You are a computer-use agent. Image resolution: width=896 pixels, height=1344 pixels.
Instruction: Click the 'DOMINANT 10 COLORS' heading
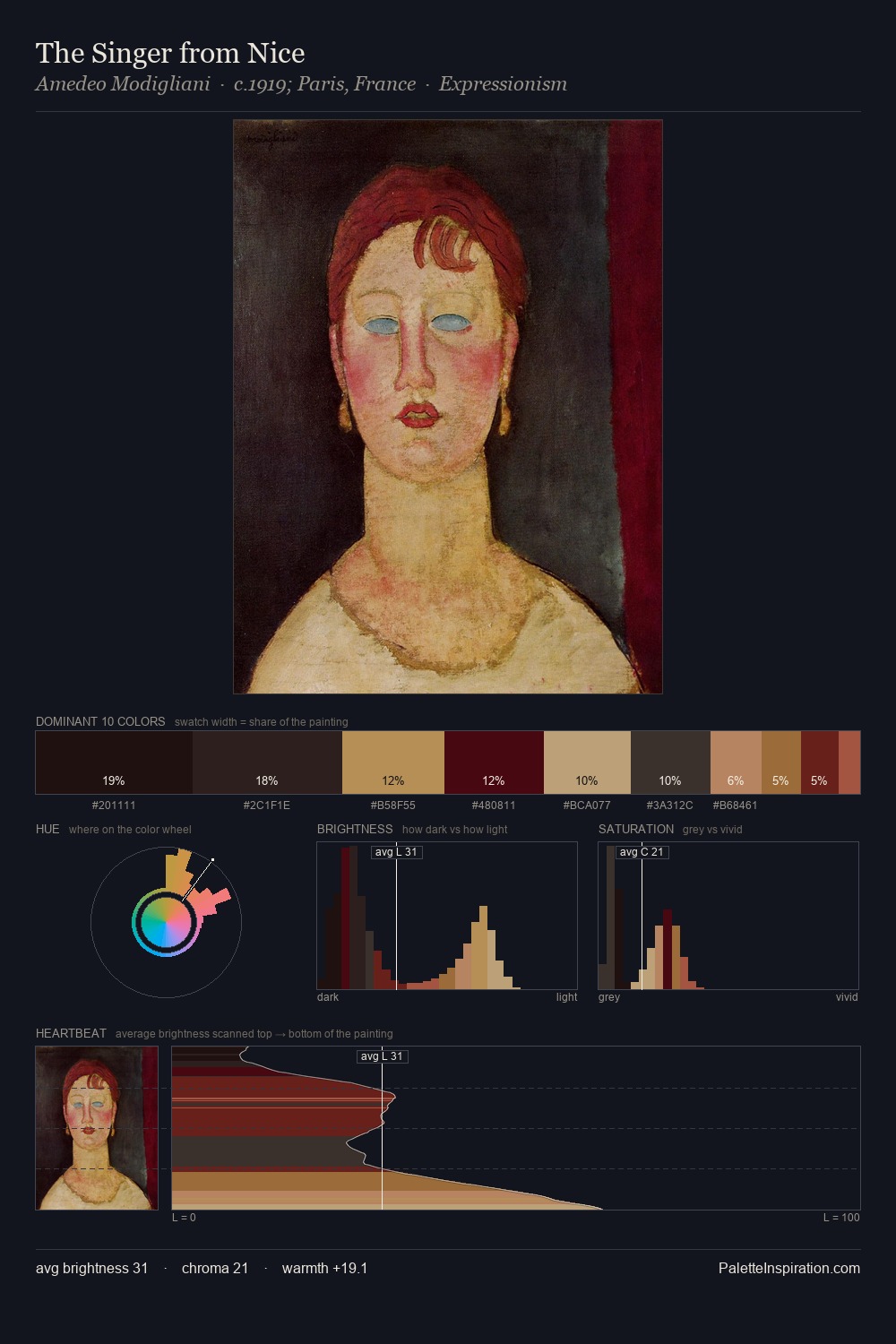click(x=100, y=721)
